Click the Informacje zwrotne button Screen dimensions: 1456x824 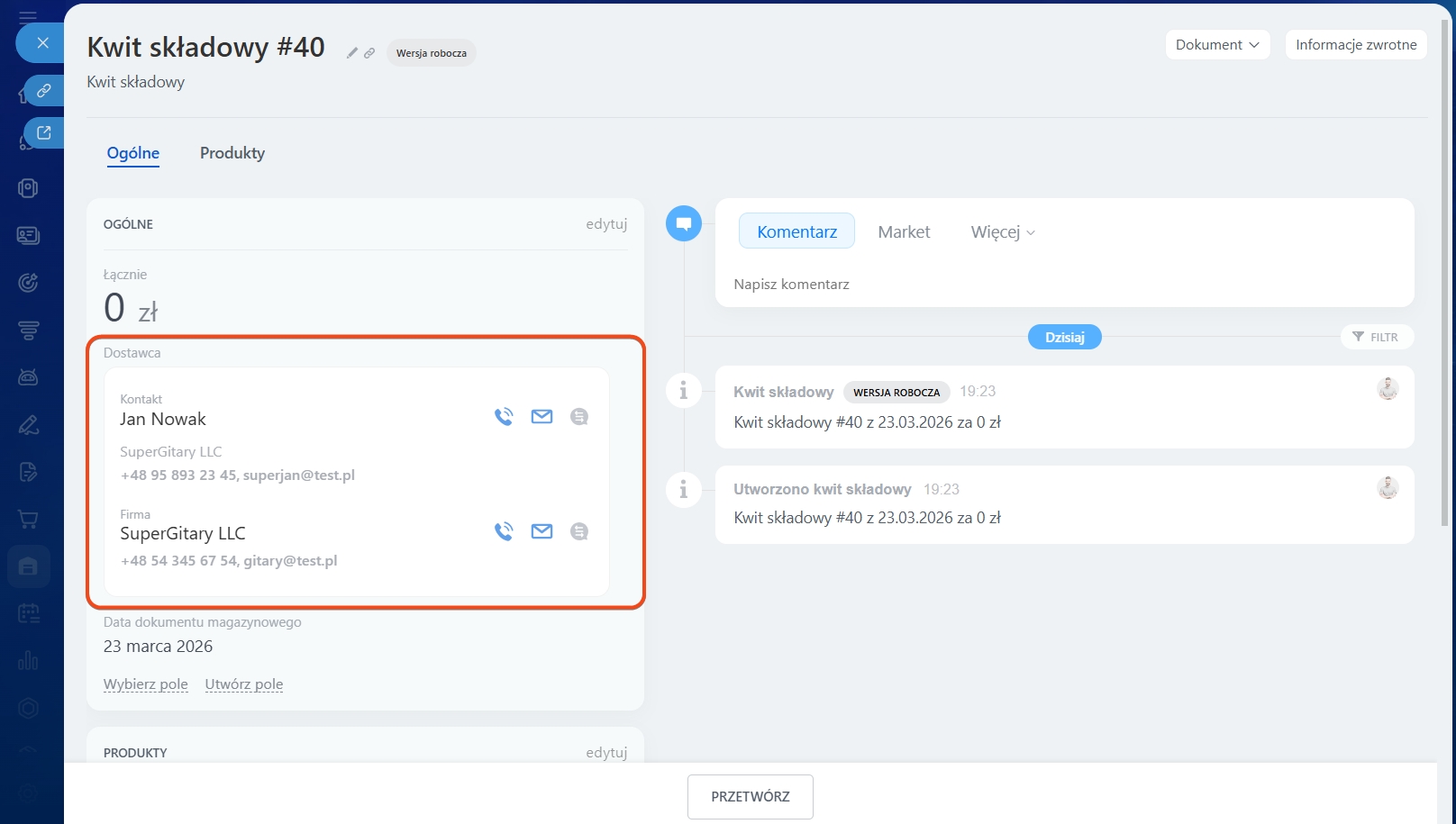(1355, 45)
